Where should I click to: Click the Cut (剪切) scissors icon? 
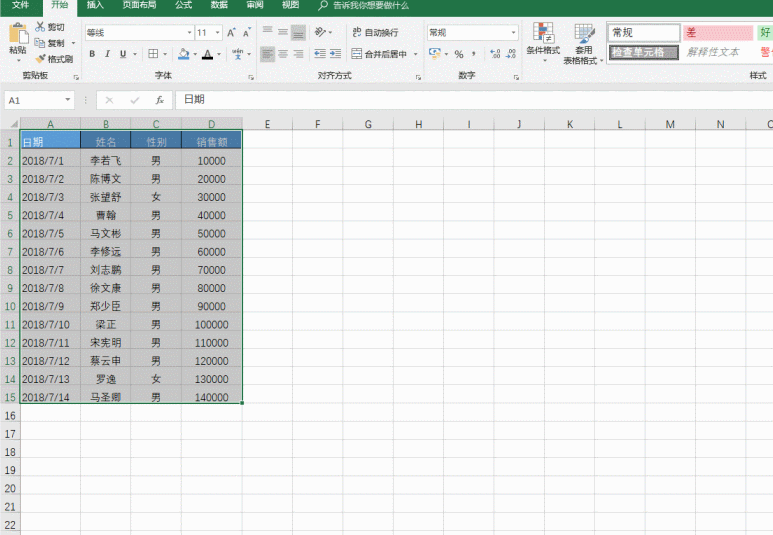click(40, 28)
